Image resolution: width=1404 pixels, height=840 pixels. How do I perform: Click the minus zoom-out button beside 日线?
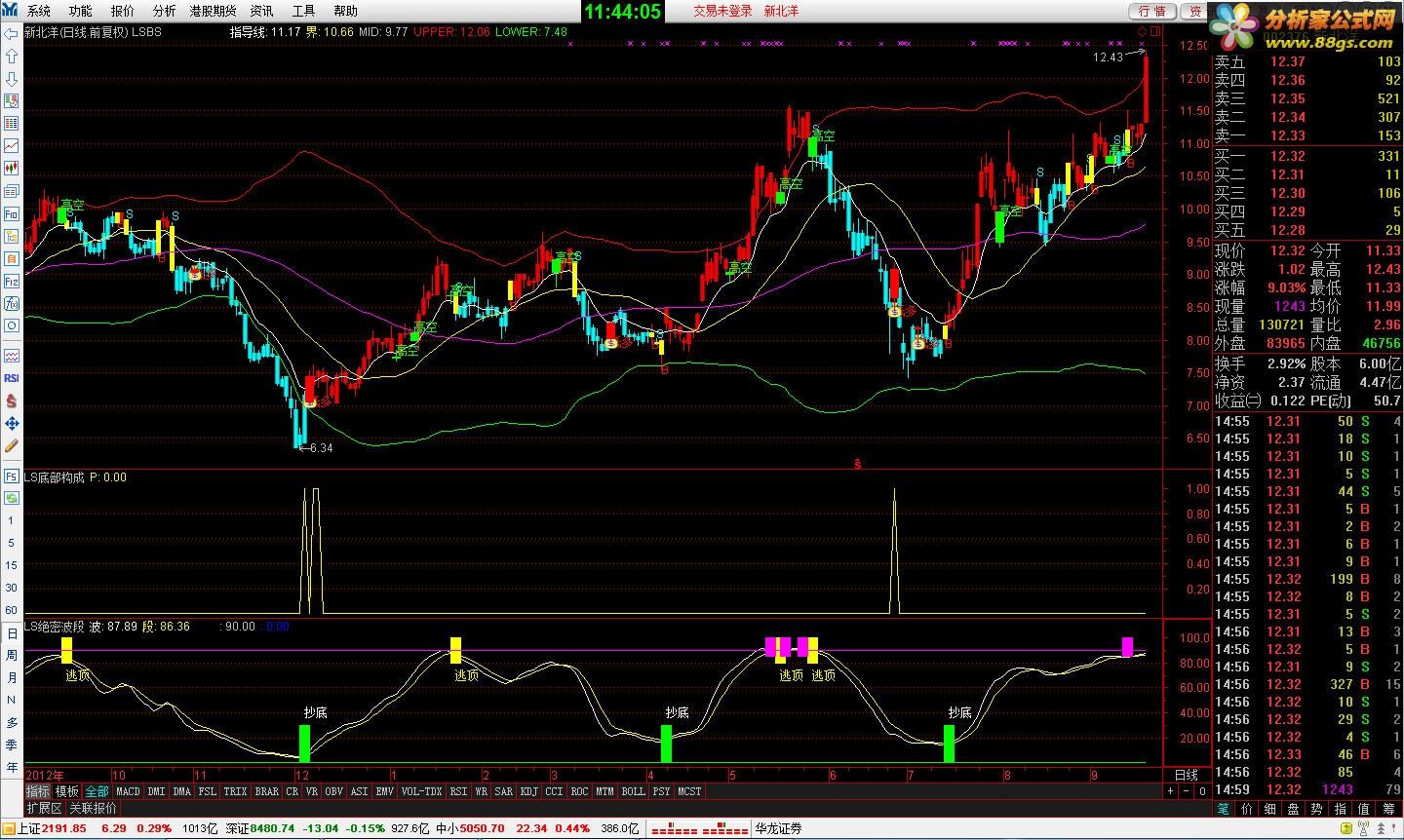1188,791
